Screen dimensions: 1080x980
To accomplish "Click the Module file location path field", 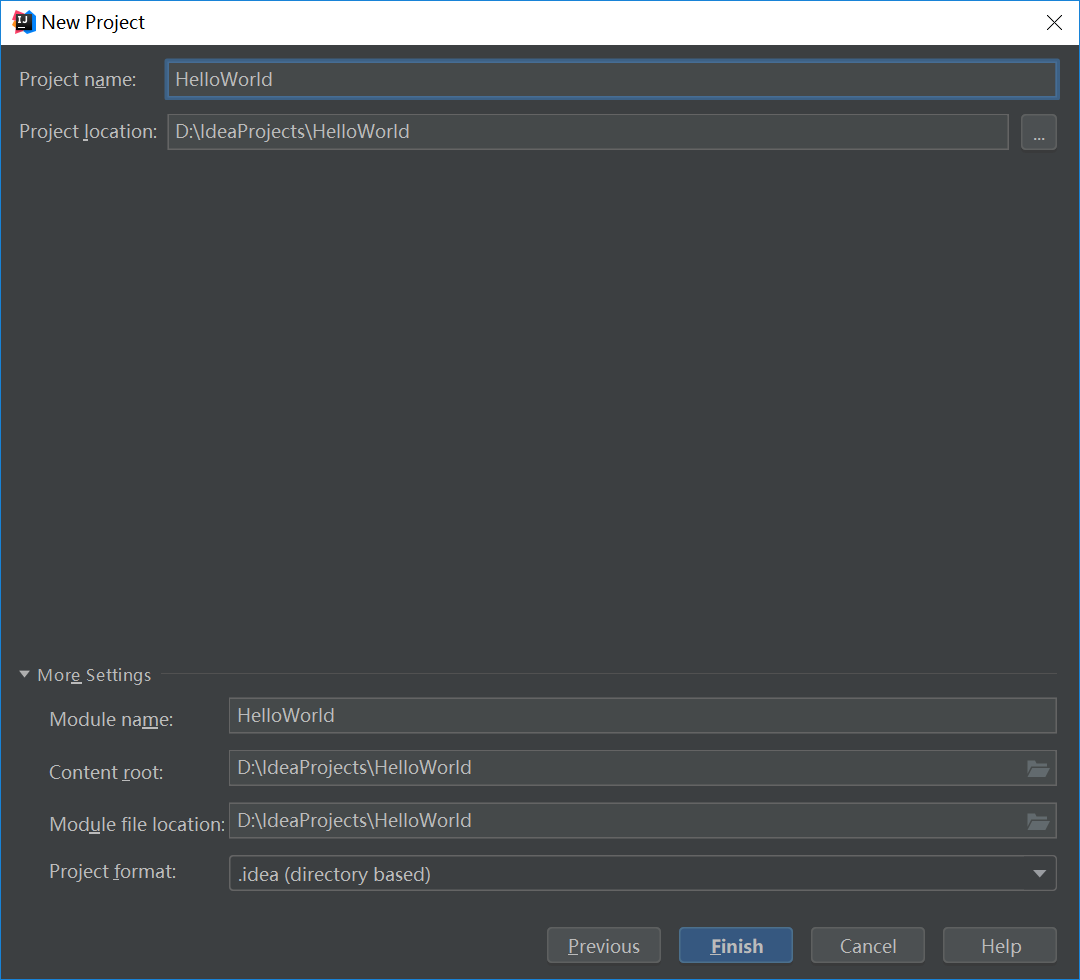I will (642, 820).
